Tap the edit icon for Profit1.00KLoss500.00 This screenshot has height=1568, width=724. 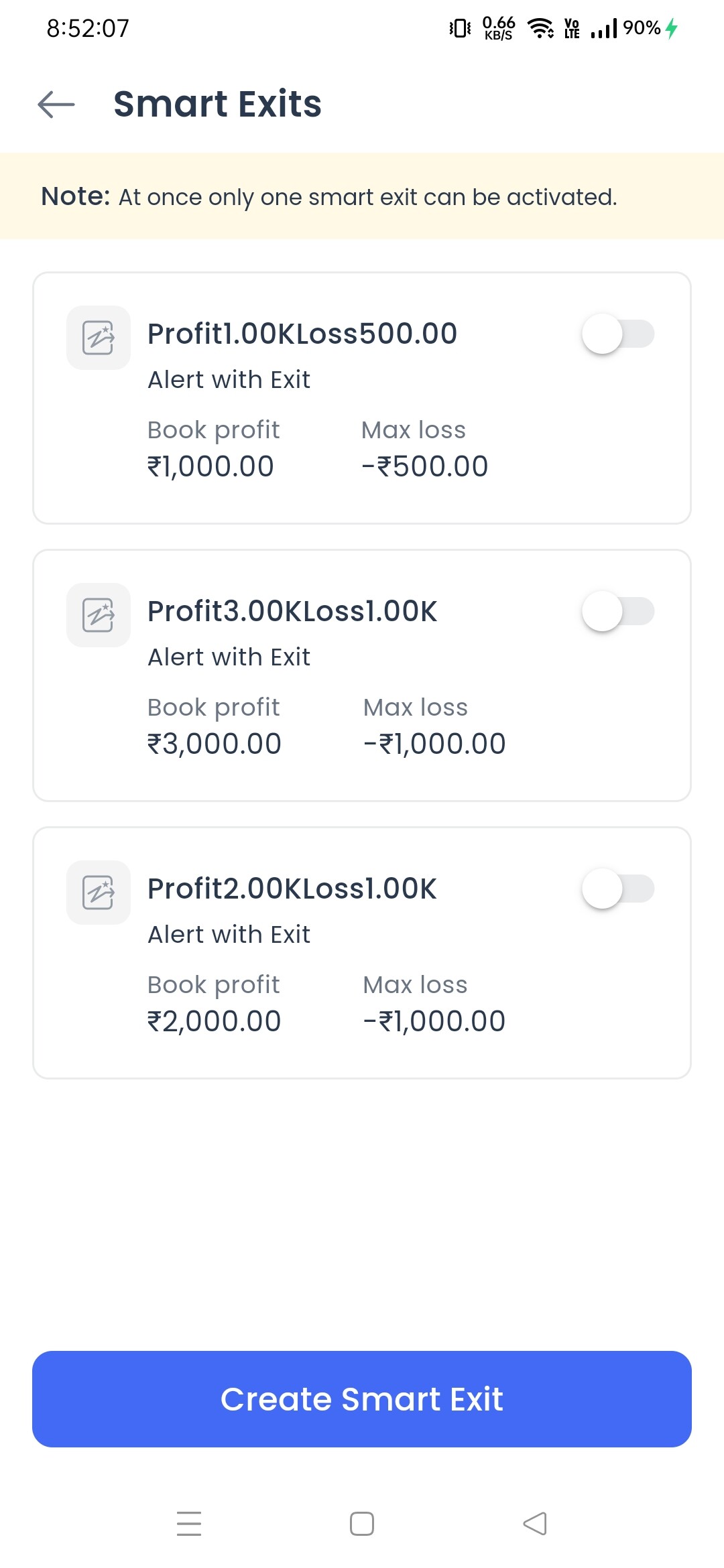tap(99, 338)
